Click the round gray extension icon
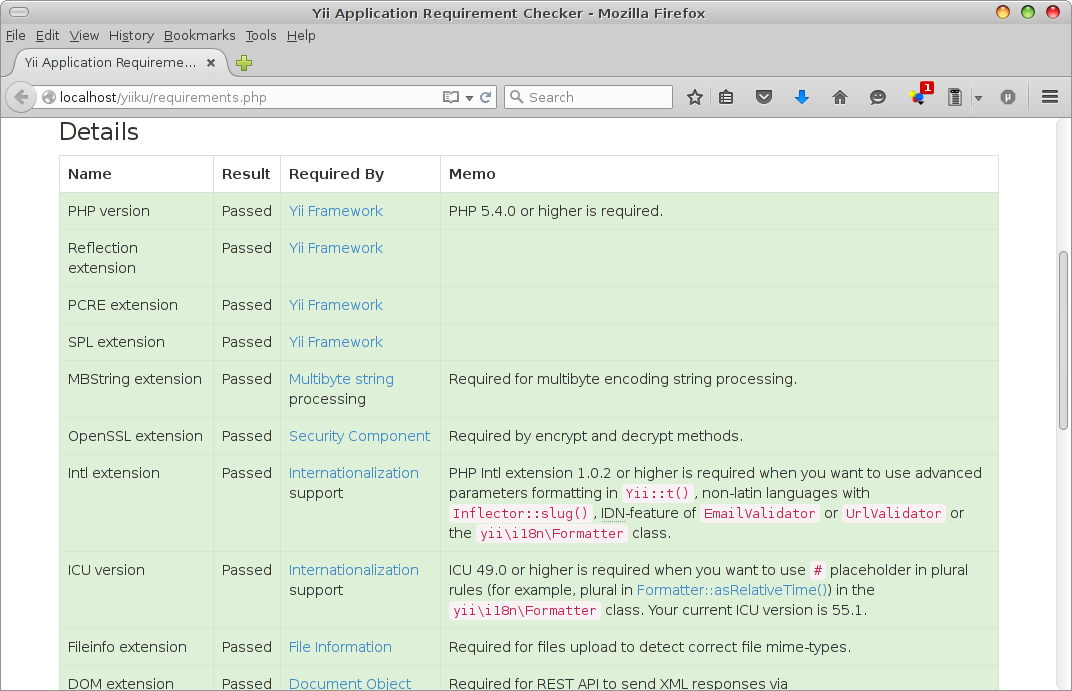1072x691 pixels. tap(1008, 97)
